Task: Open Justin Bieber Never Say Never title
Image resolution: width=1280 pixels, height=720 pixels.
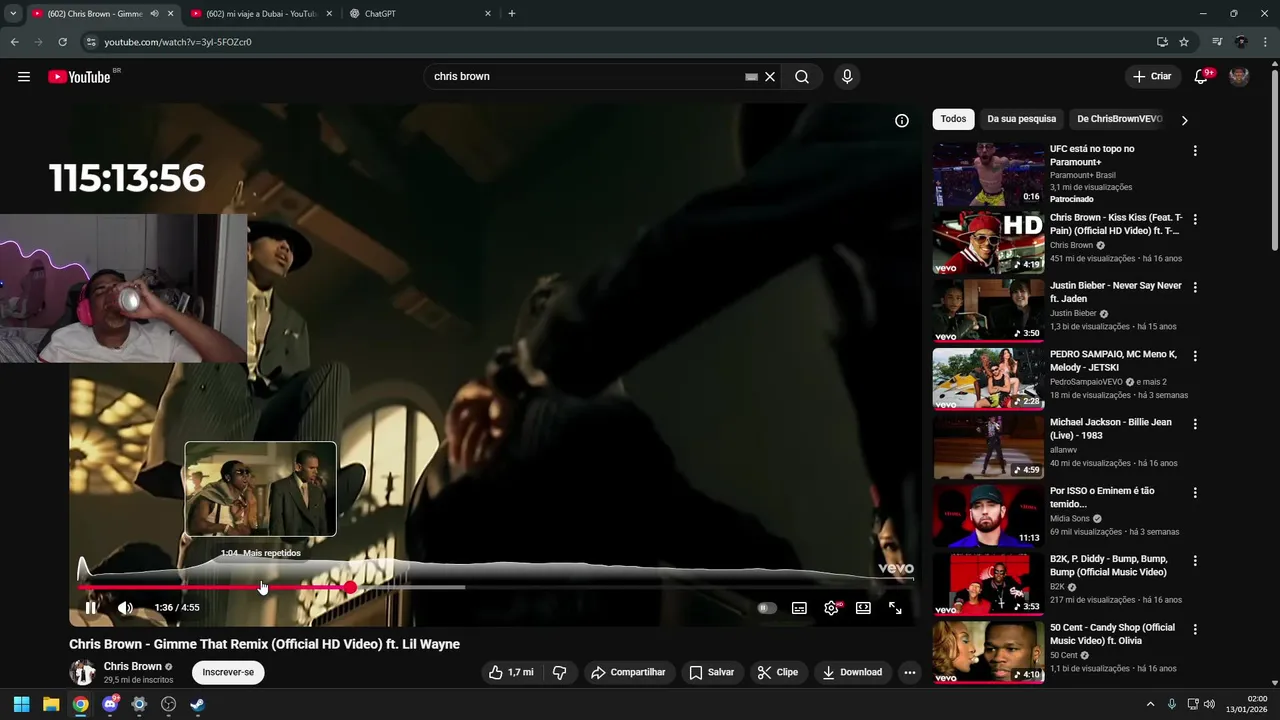Action: click(x=1116, y=292)
